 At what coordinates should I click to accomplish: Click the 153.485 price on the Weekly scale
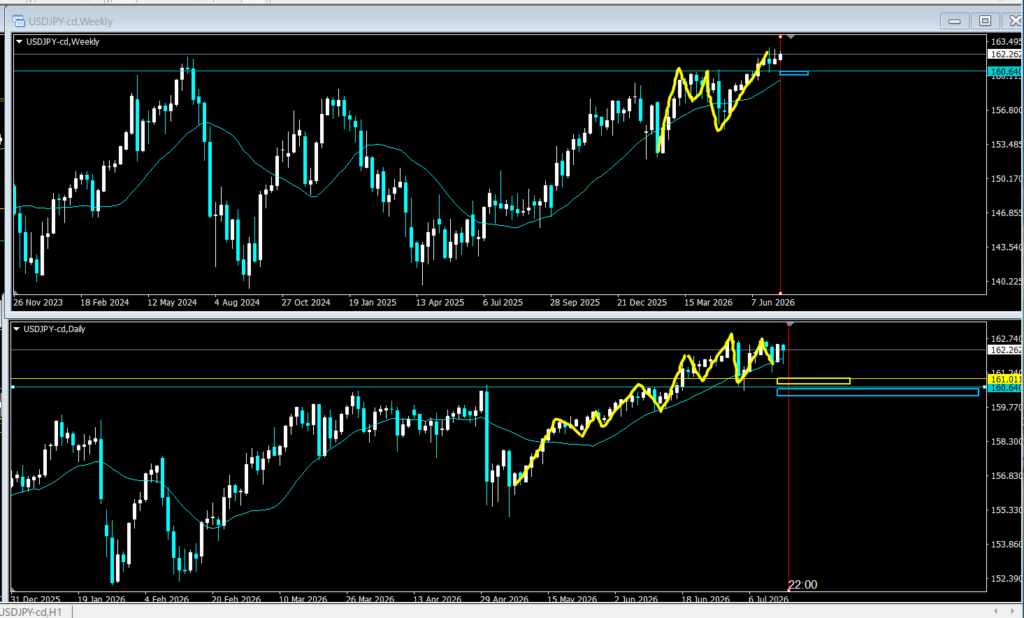tap(1006, 144)
